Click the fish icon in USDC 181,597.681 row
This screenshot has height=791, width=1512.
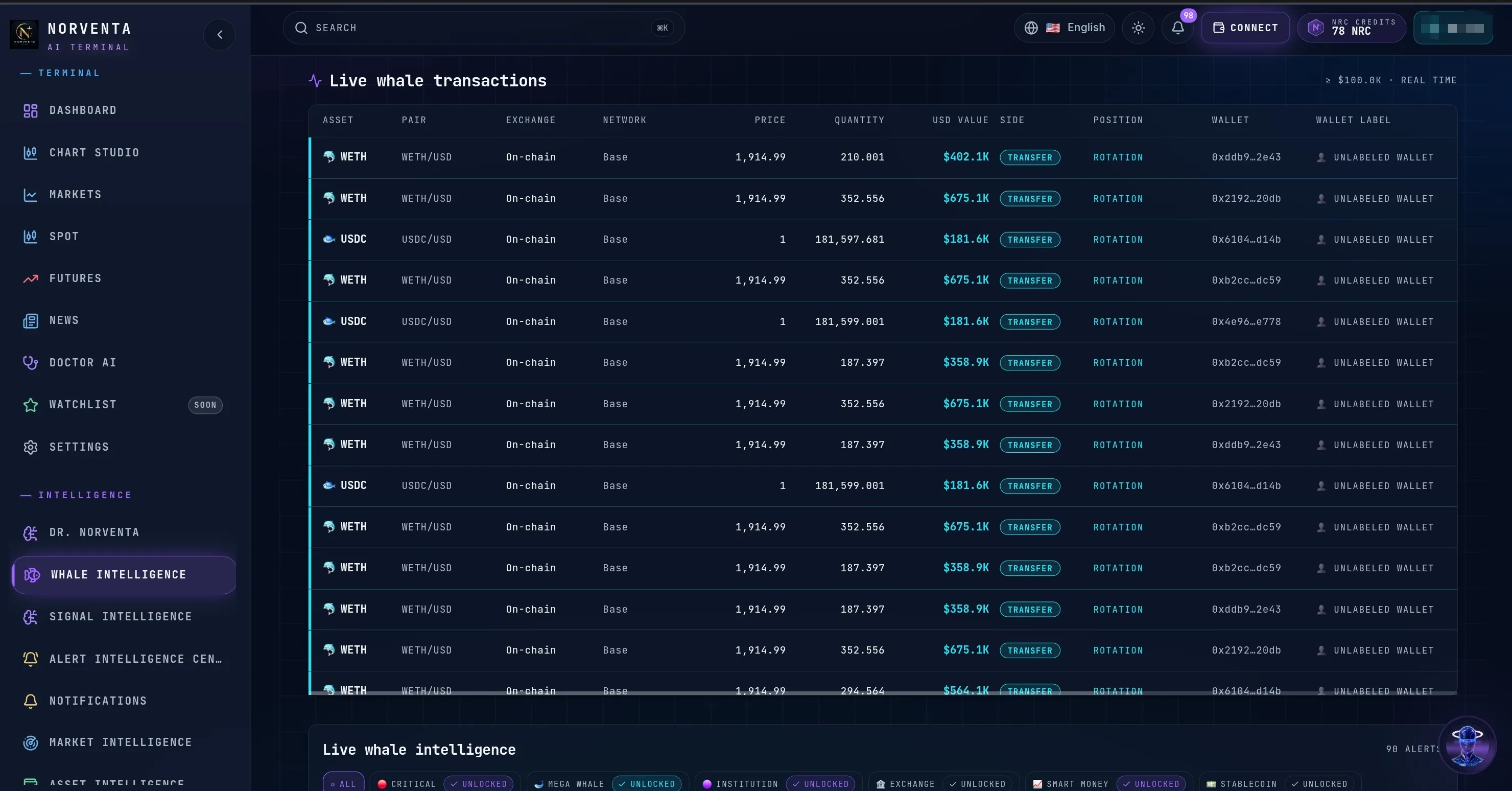point(329,240)
